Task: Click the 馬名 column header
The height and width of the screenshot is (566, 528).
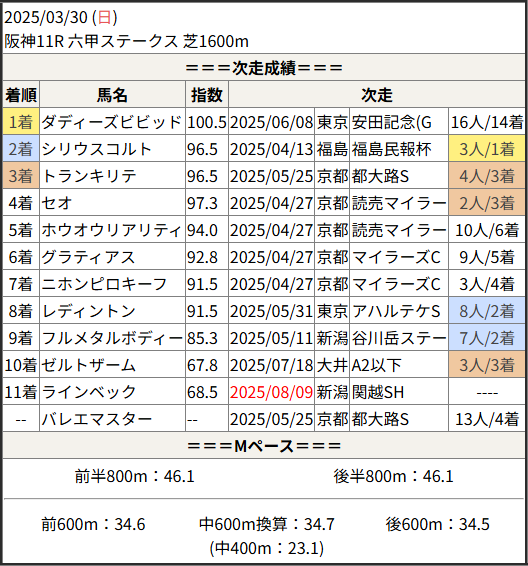Action: (x=112, y=95)
